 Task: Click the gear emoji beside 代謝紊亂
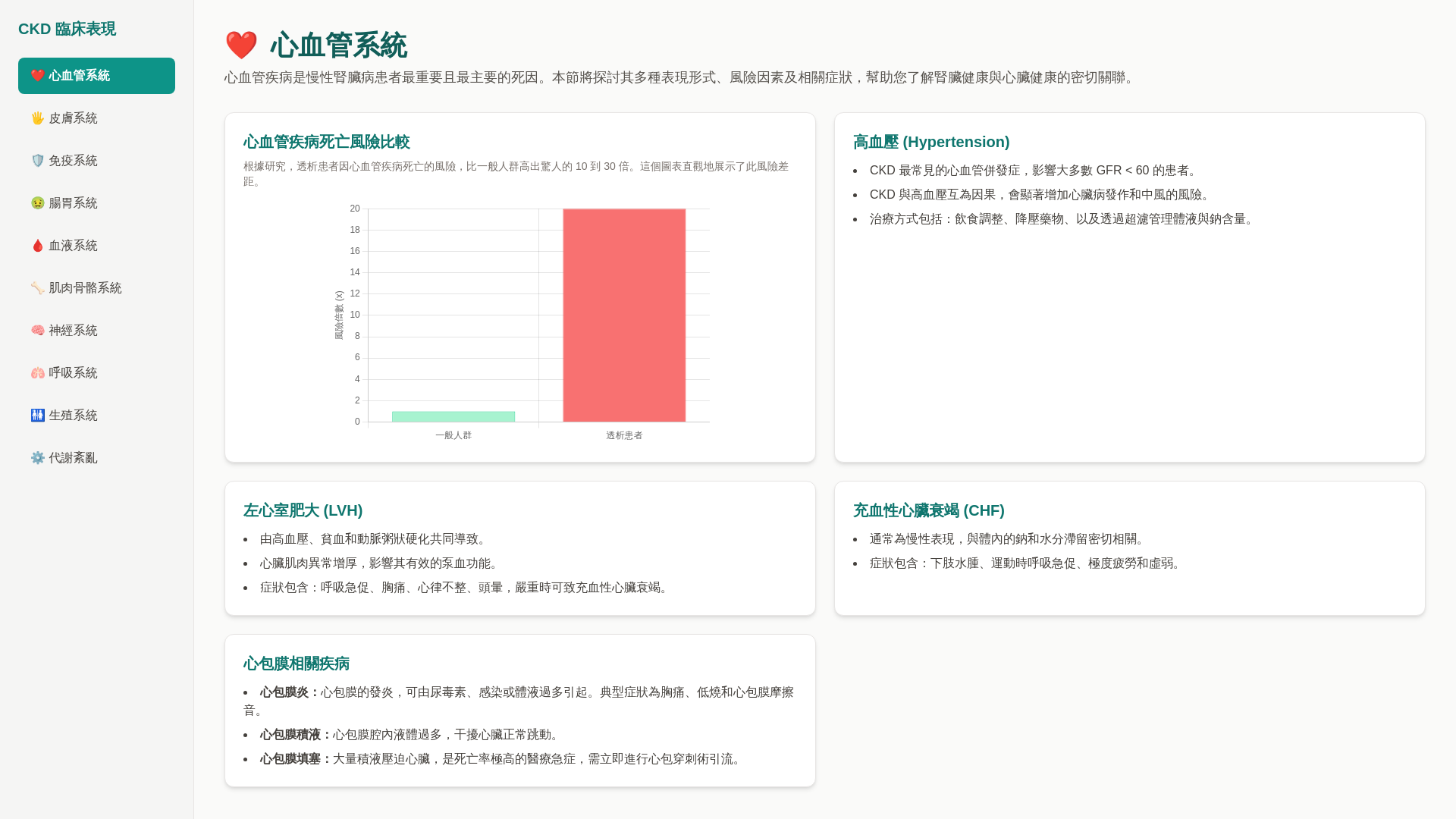point(37,458)
